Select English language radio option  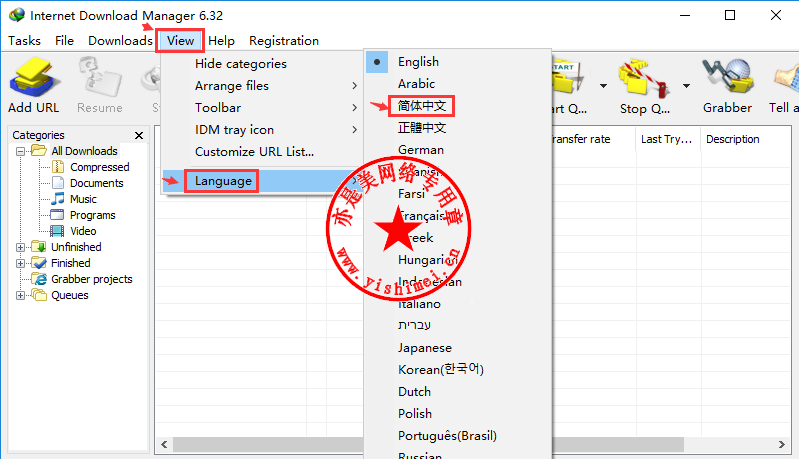377,62
